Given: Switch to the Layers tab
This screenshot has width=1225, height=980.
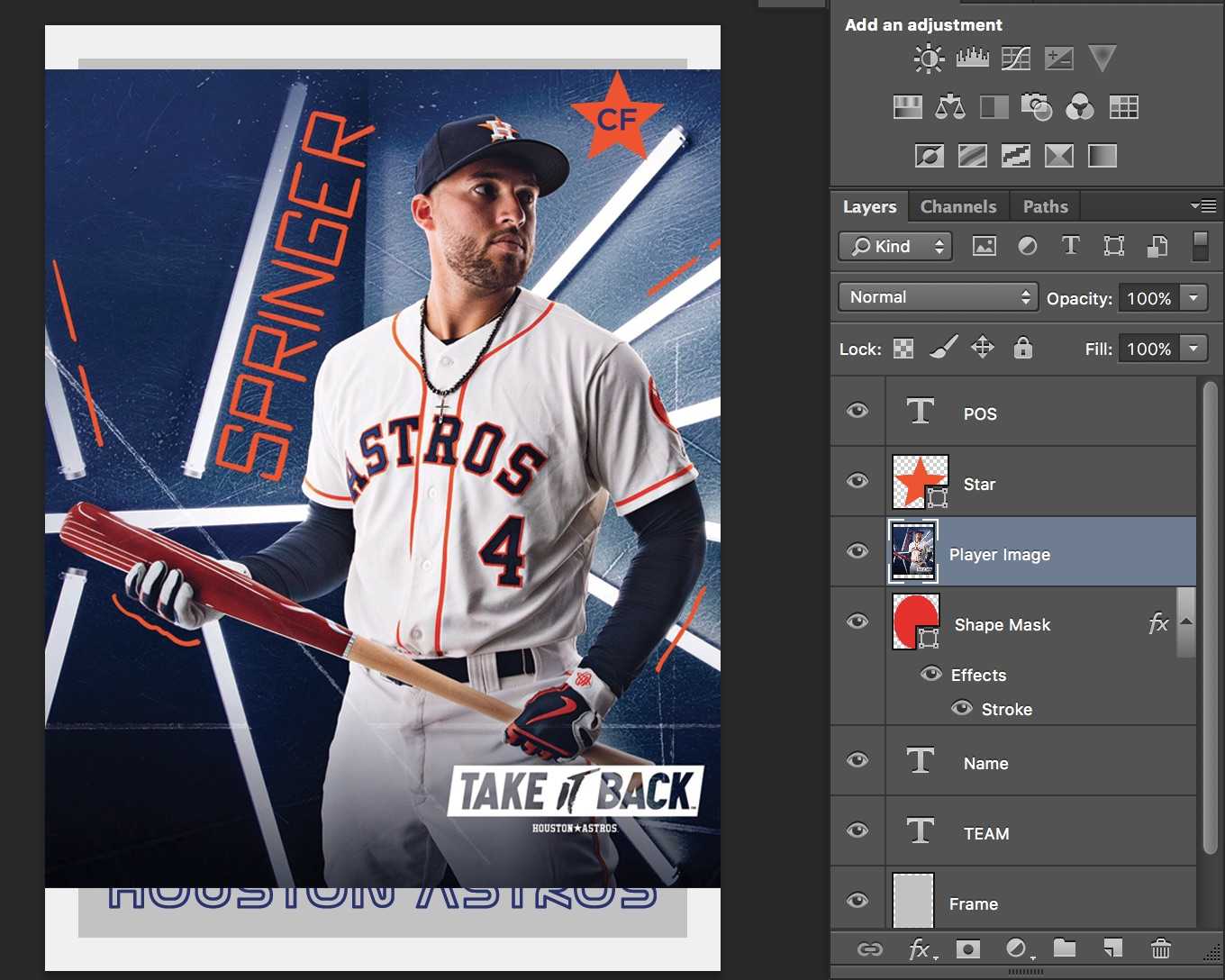Looking at the screenshot, I should tap(869, 206).
